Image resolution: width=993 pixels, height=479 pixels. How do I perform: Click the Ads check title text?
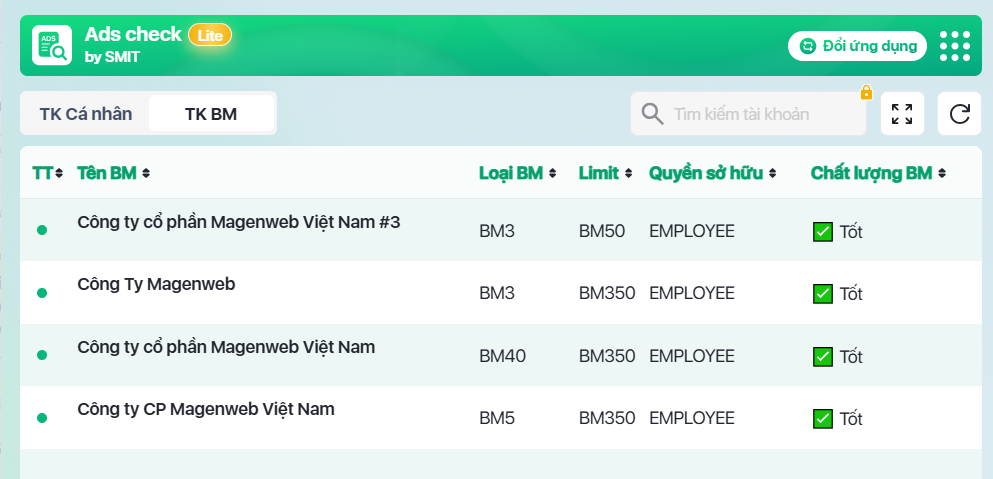tap(133, 34)
